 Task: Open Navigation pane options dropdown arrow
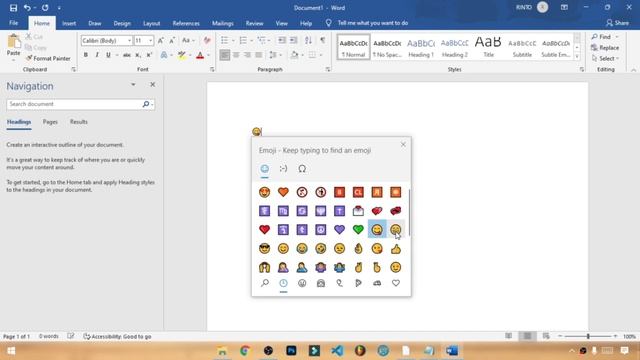(133, 84)
